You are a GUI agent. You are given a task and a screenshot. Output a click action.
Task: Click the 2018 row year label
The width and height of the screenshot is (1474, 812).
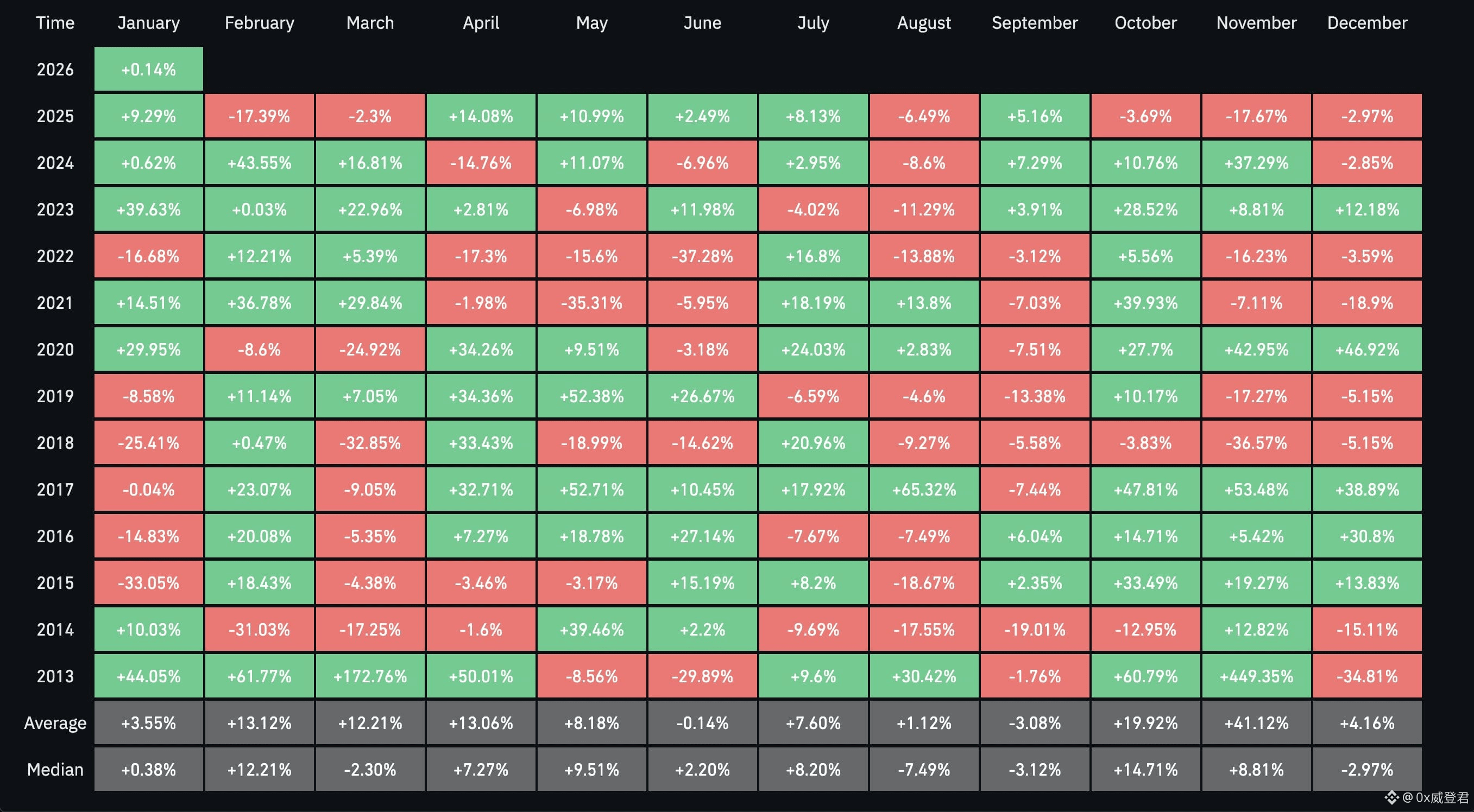55,442
